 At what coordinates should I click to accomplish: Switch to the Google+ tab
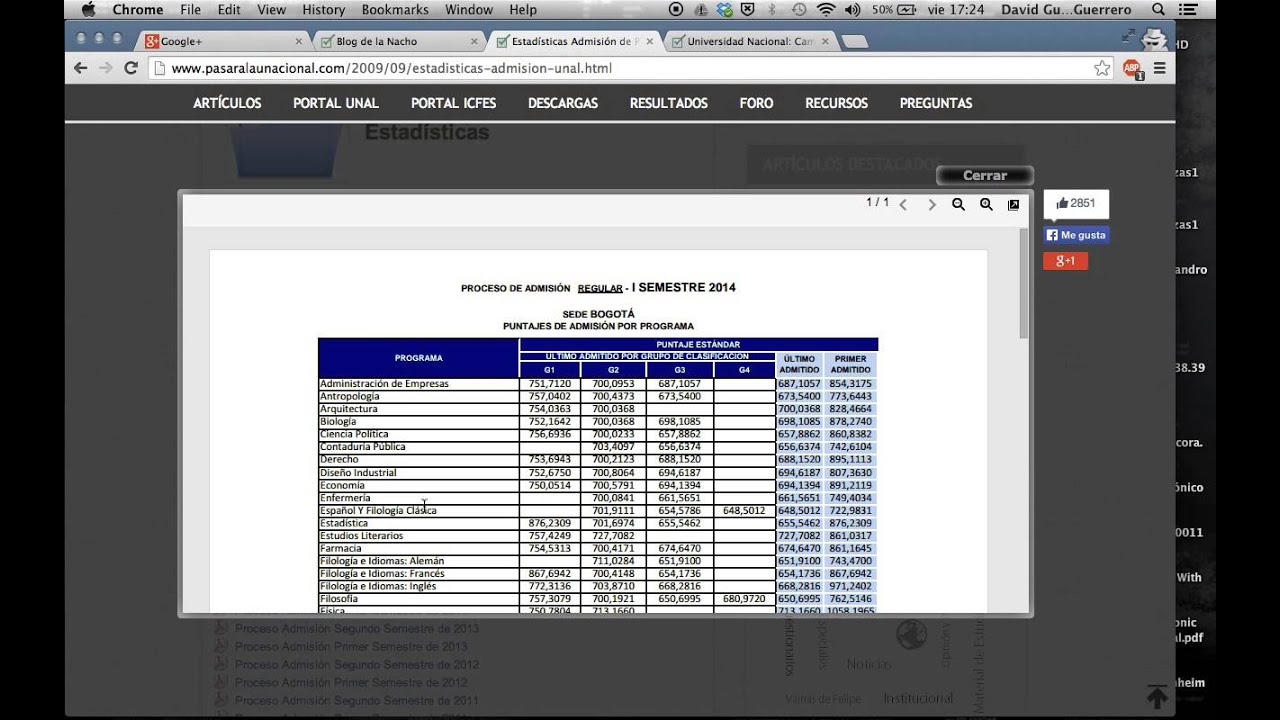point(222,42)
